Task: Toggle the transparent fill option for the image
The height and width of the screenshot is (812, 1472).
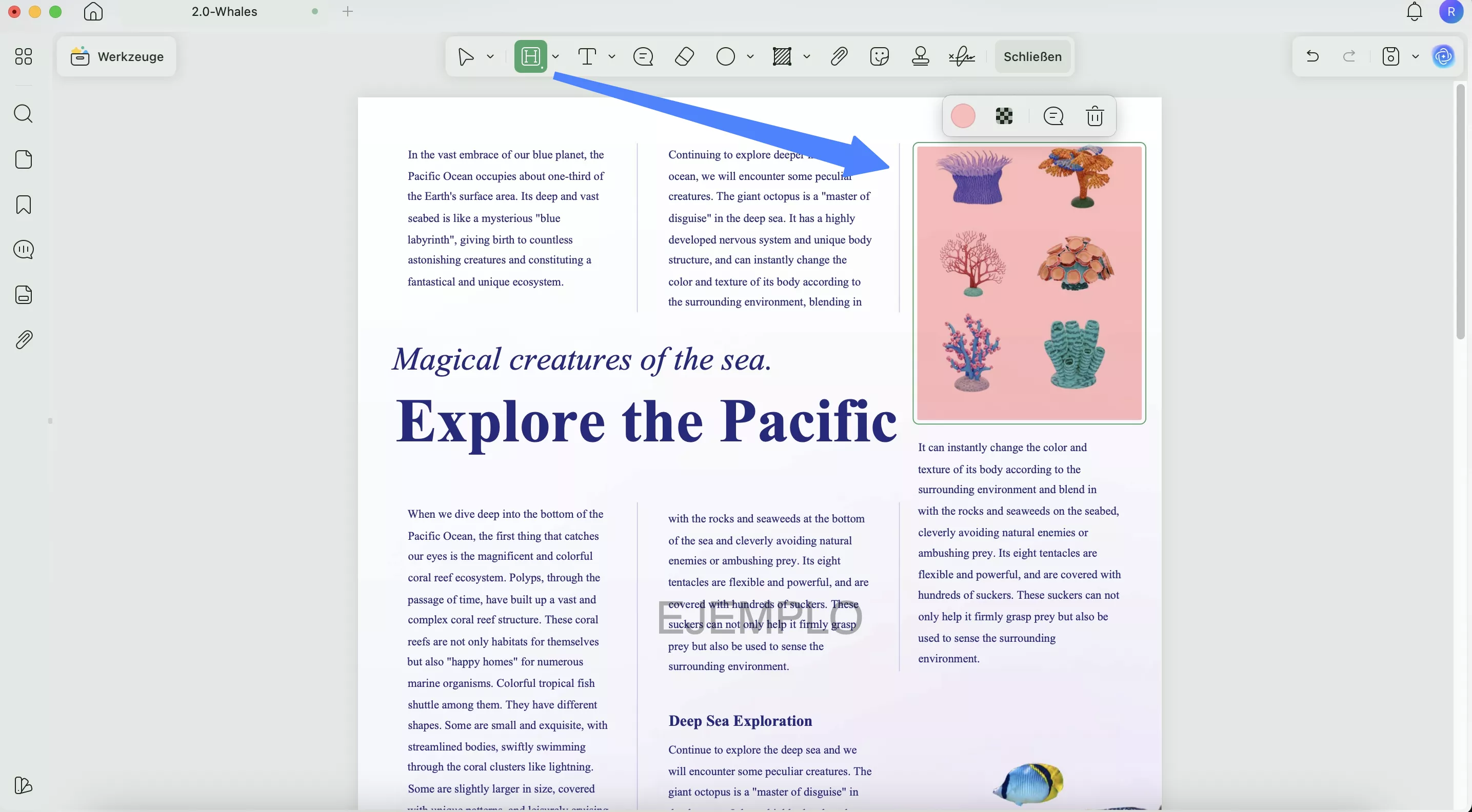Action: (x=1005, y=116)
